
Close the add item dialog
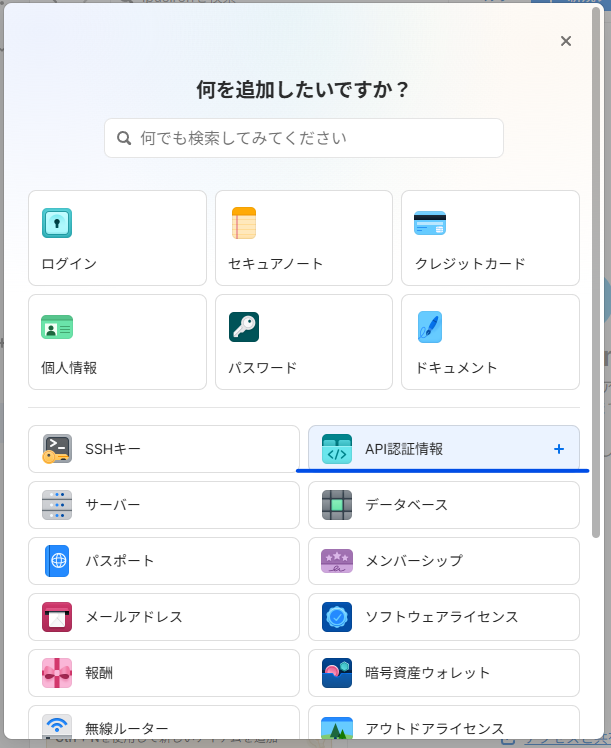click(566, 41)
